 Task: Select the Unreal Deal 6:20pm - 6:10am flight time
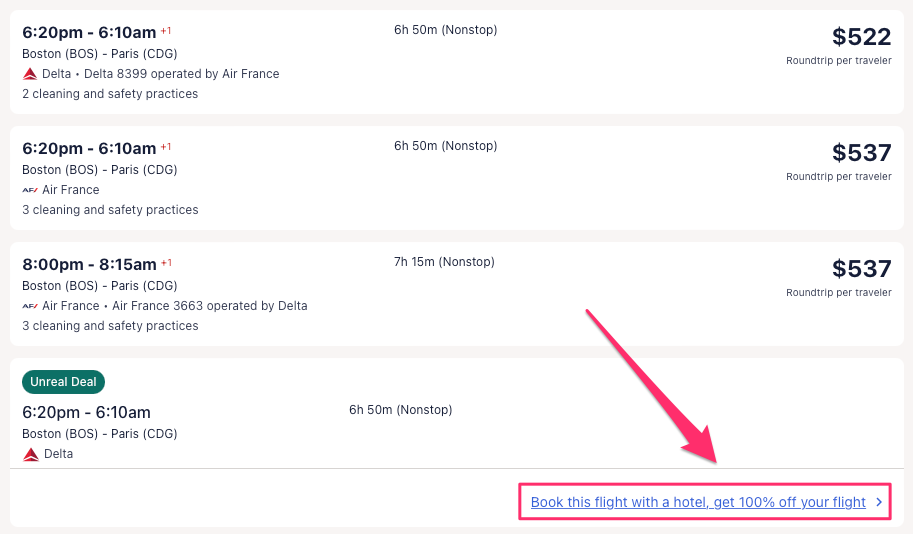86,412
